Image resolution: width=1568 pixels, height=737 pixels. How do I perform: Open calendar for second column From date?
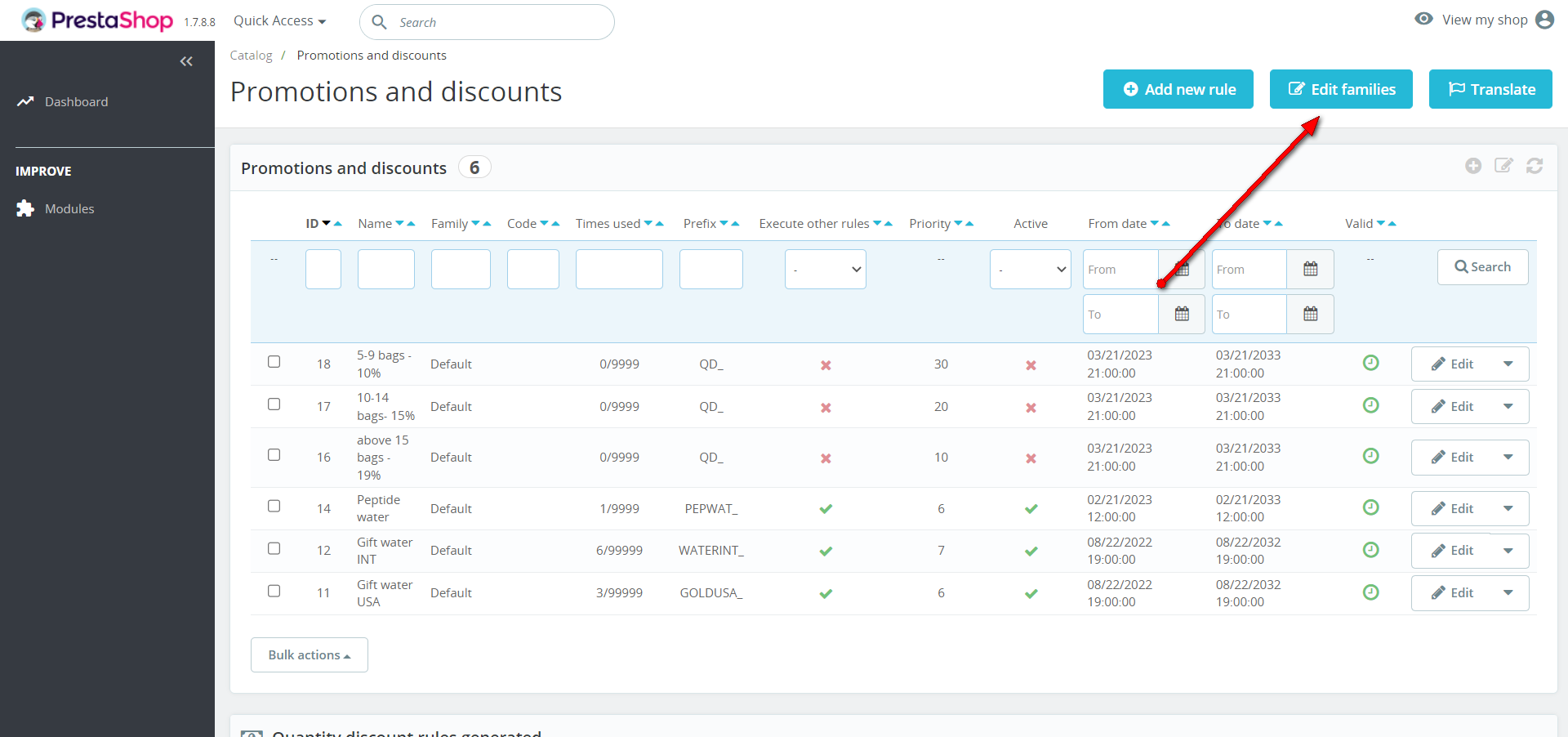[1310, 269]
